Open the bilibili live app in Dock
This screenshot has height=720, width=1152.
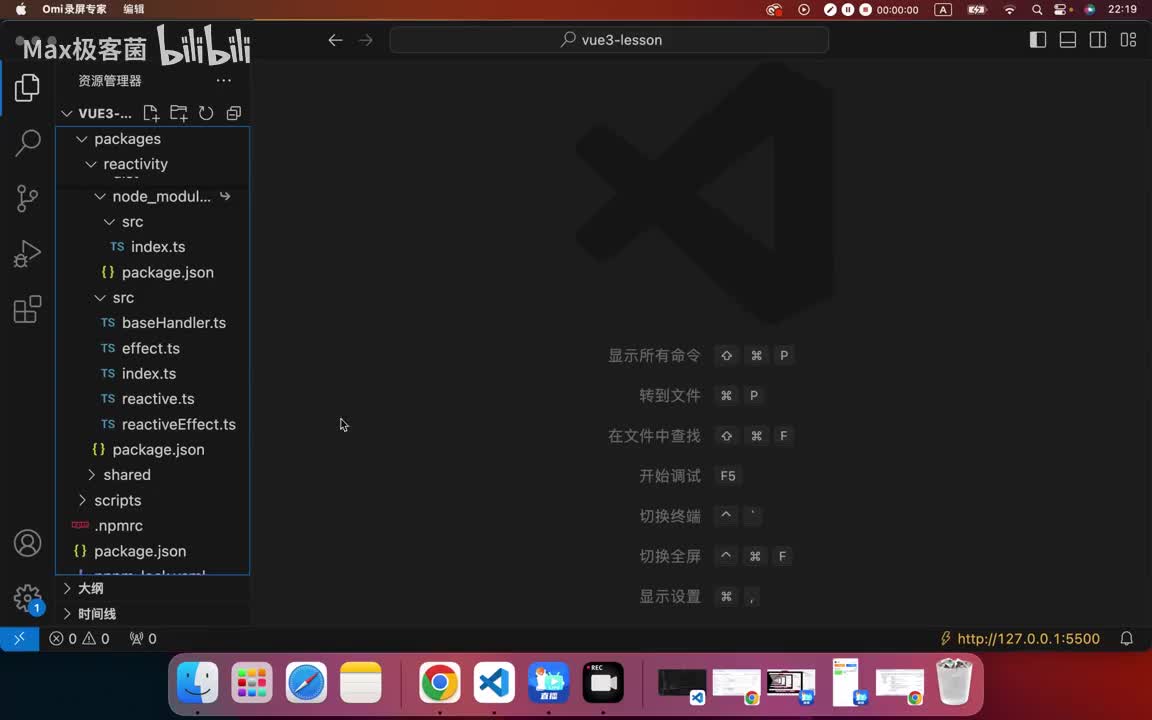coord(548,682)
